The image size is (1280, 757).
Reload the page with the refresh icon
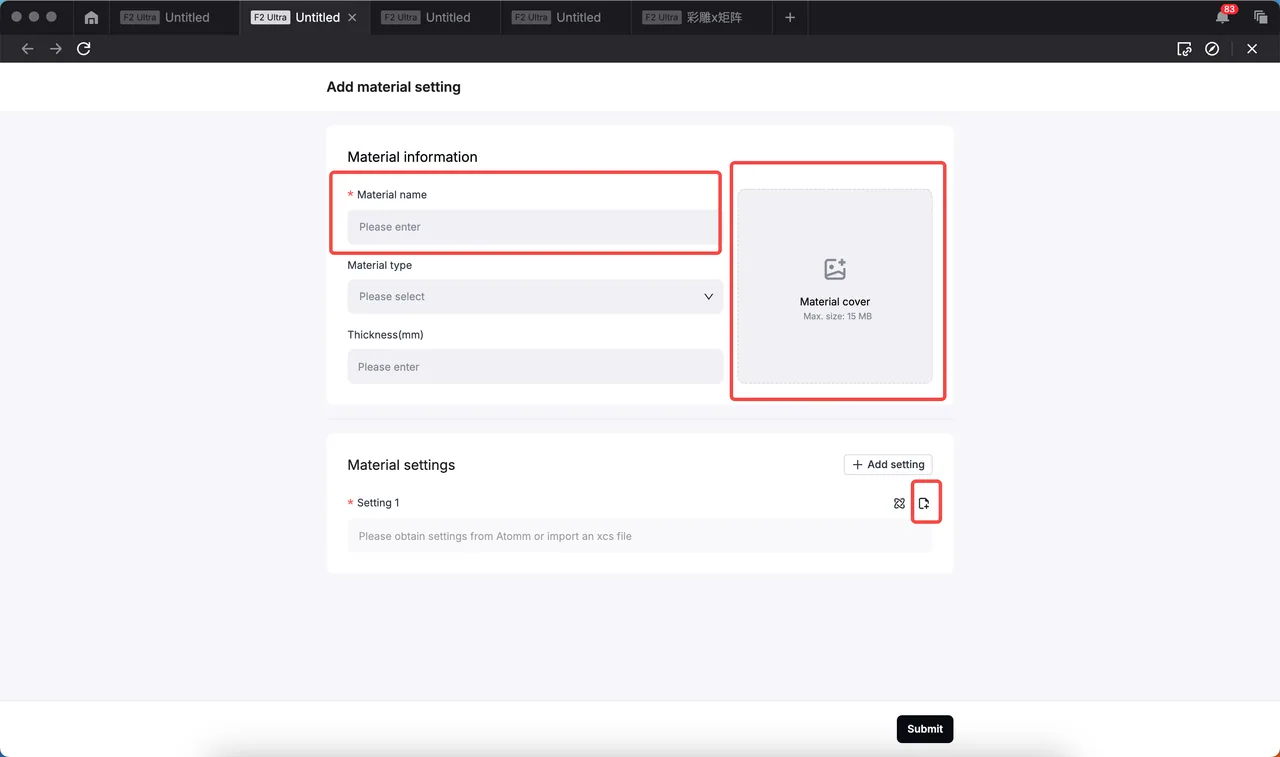pyautogui.click(x=84, y=48)
